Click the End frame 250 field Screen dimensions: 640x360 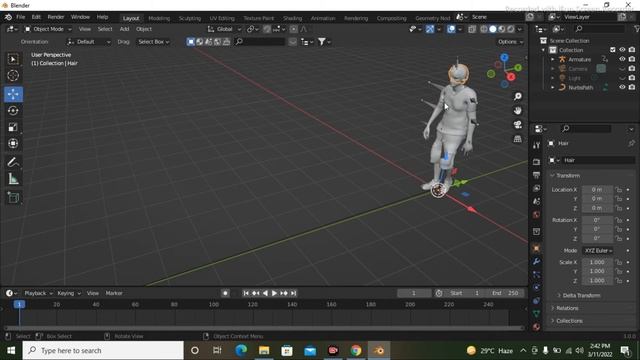pos(506,293)
